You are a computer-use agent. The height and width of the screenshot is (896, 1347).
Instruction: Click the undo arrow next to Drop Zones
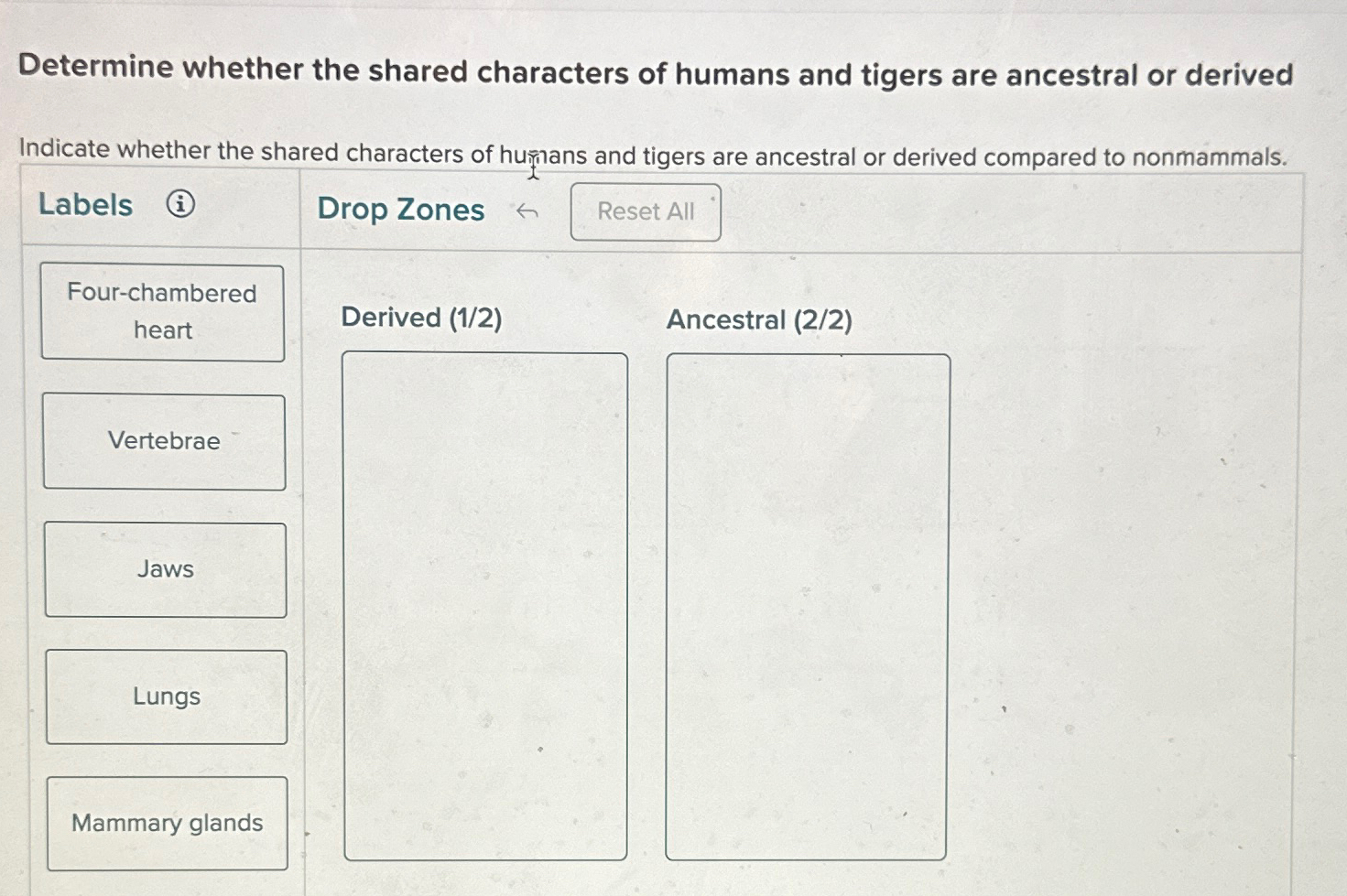tap(529, 211)
